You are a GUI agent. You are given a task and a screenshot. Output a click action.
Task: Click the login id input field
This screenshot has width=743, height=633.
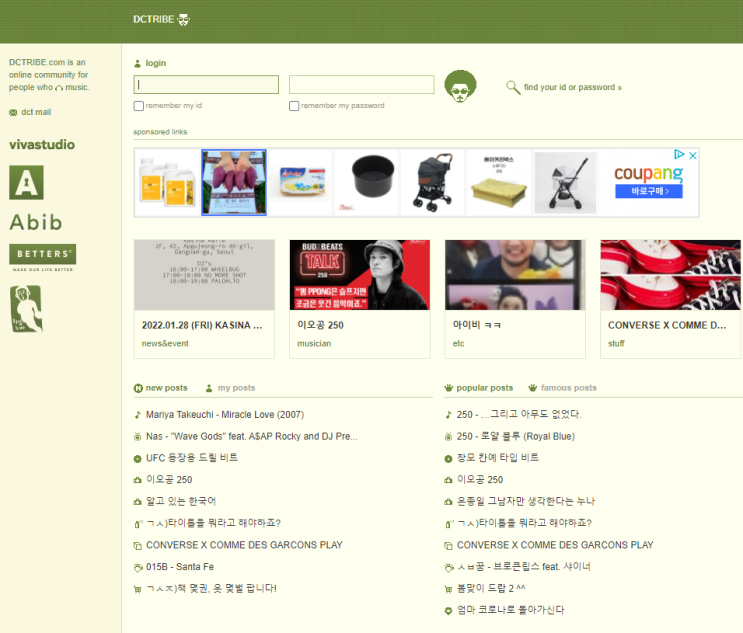click(x=206, y=84)
